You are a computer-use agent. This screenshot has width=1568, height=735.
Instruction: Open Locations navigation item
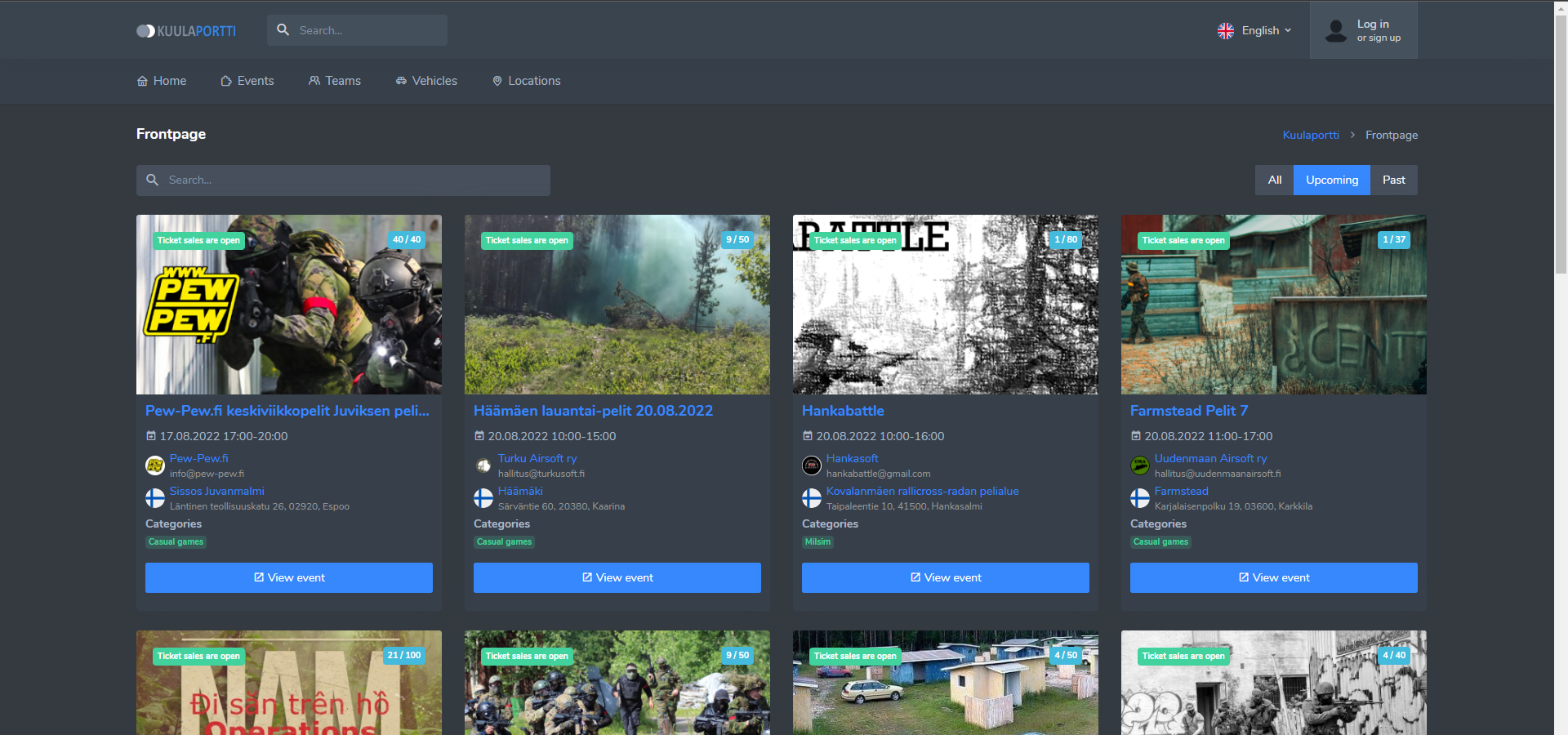(x=527, y=81)
